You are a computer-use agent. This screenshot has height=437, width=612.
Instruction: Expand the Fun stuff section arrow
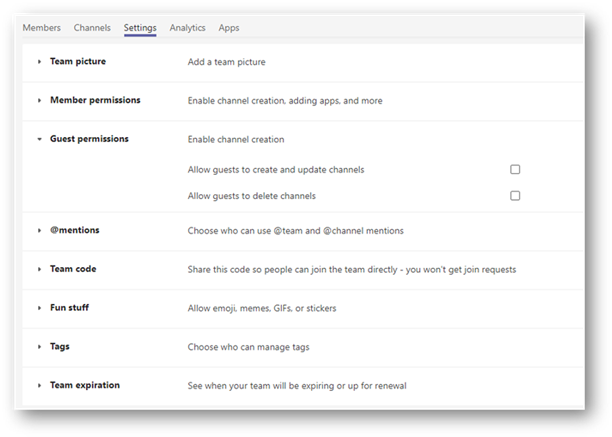[x=39, y=308]
